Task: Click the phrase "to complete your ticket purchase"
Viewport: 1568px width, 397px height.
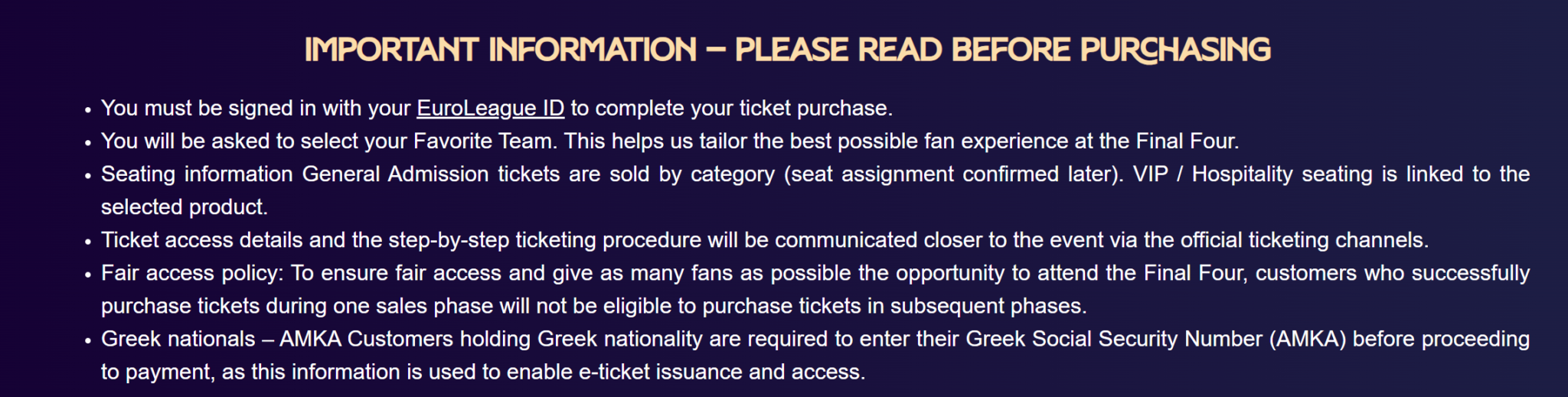Action: tap(730, 108)
